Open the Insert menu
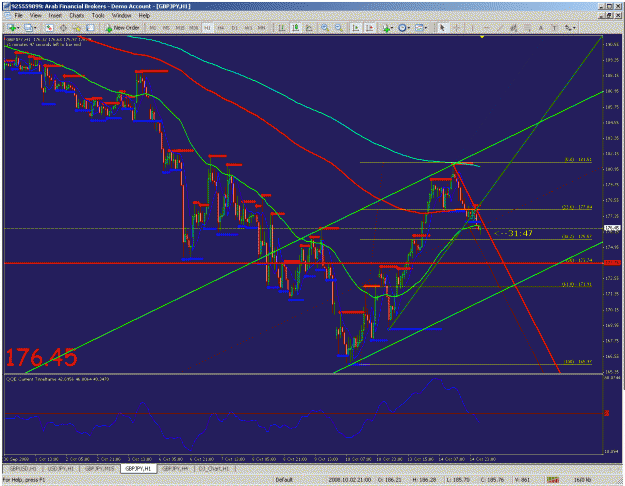Screen dimensions: 625x486 tap(55, 16)
